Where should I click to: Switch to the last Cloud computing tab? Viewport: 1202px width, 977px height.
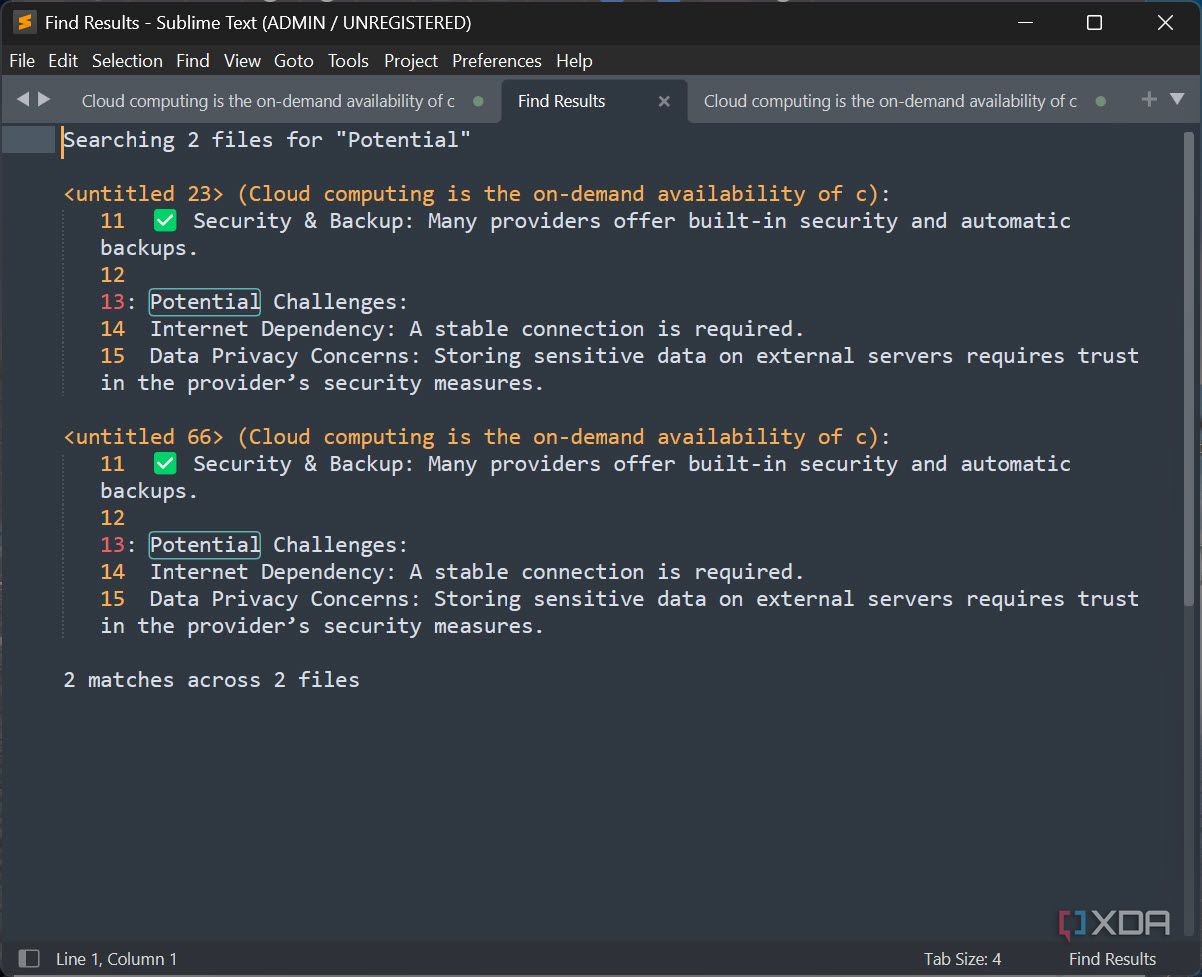[x=890, y=101]
